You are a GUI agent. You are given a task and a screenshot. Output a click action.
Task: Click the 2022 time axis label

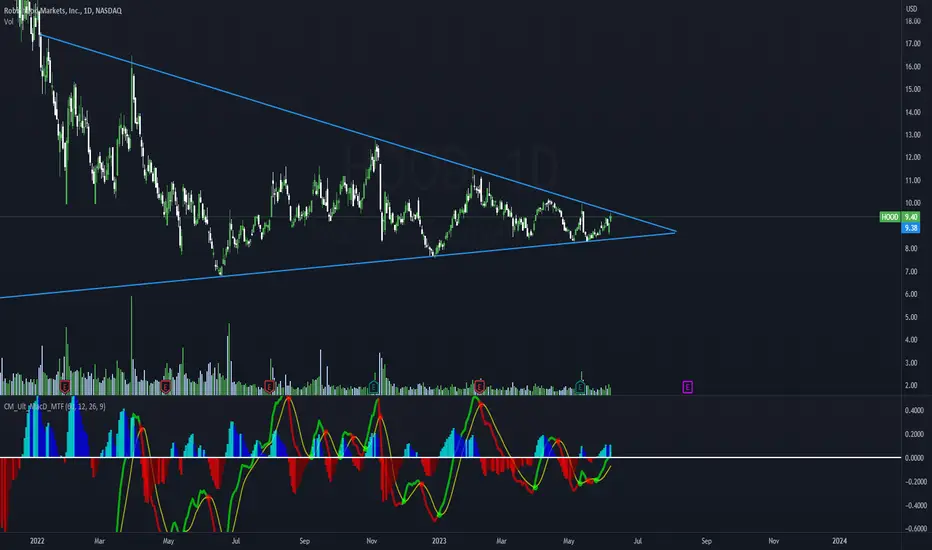[37, 541]
